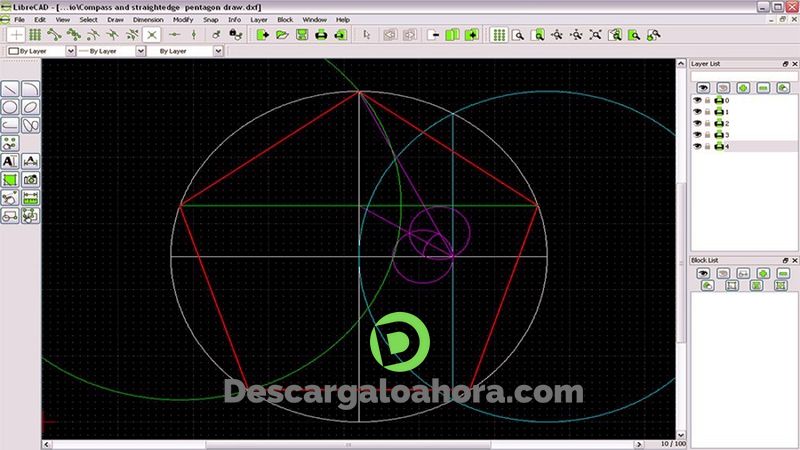Toggle visibility of layer 3

pos(697,134)
